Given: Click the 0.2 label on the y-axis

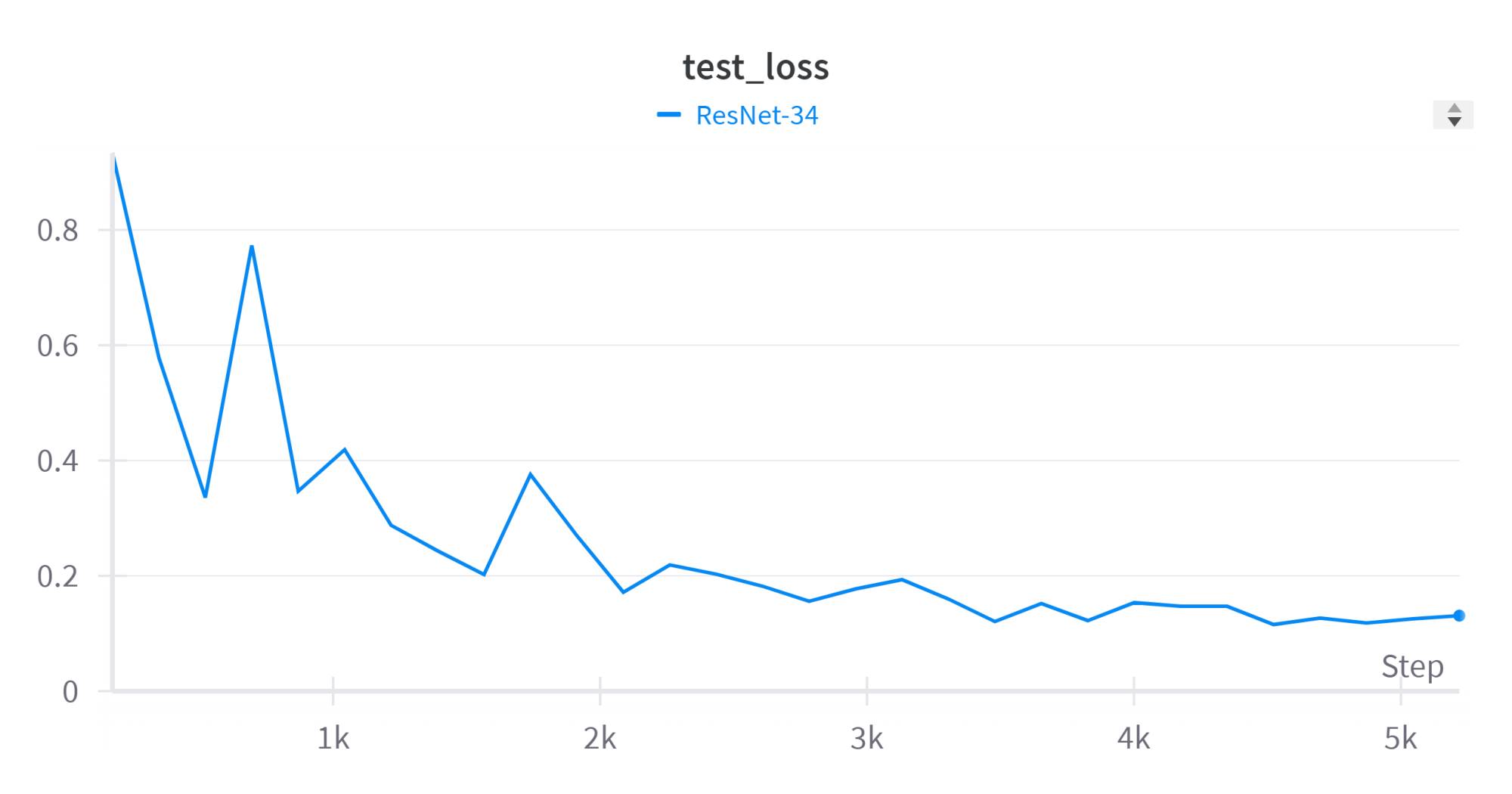Looking at the screenshot, I should pos(57,577).
